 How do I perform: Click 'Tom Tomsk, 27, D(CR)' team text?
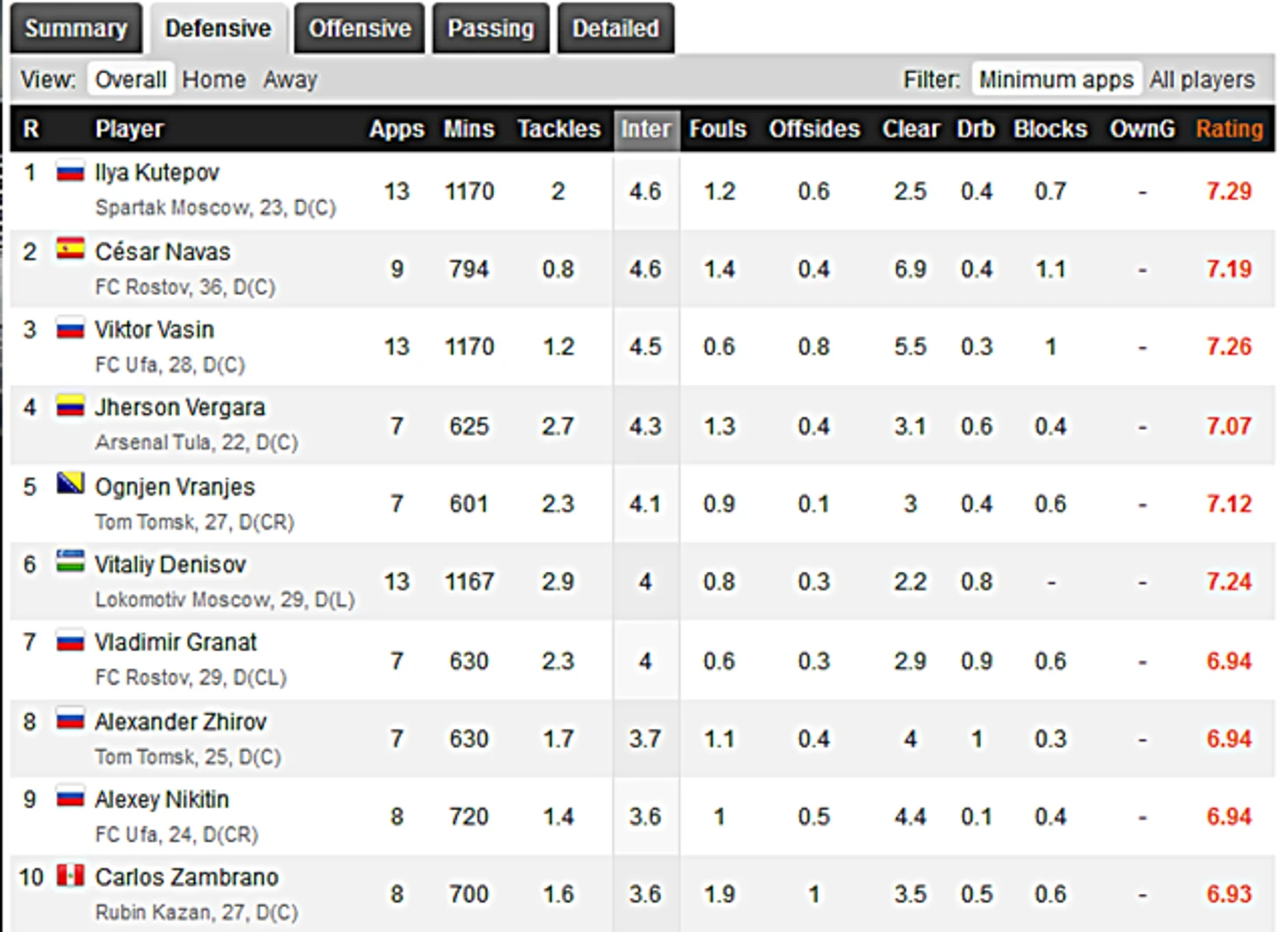[194, 522]
